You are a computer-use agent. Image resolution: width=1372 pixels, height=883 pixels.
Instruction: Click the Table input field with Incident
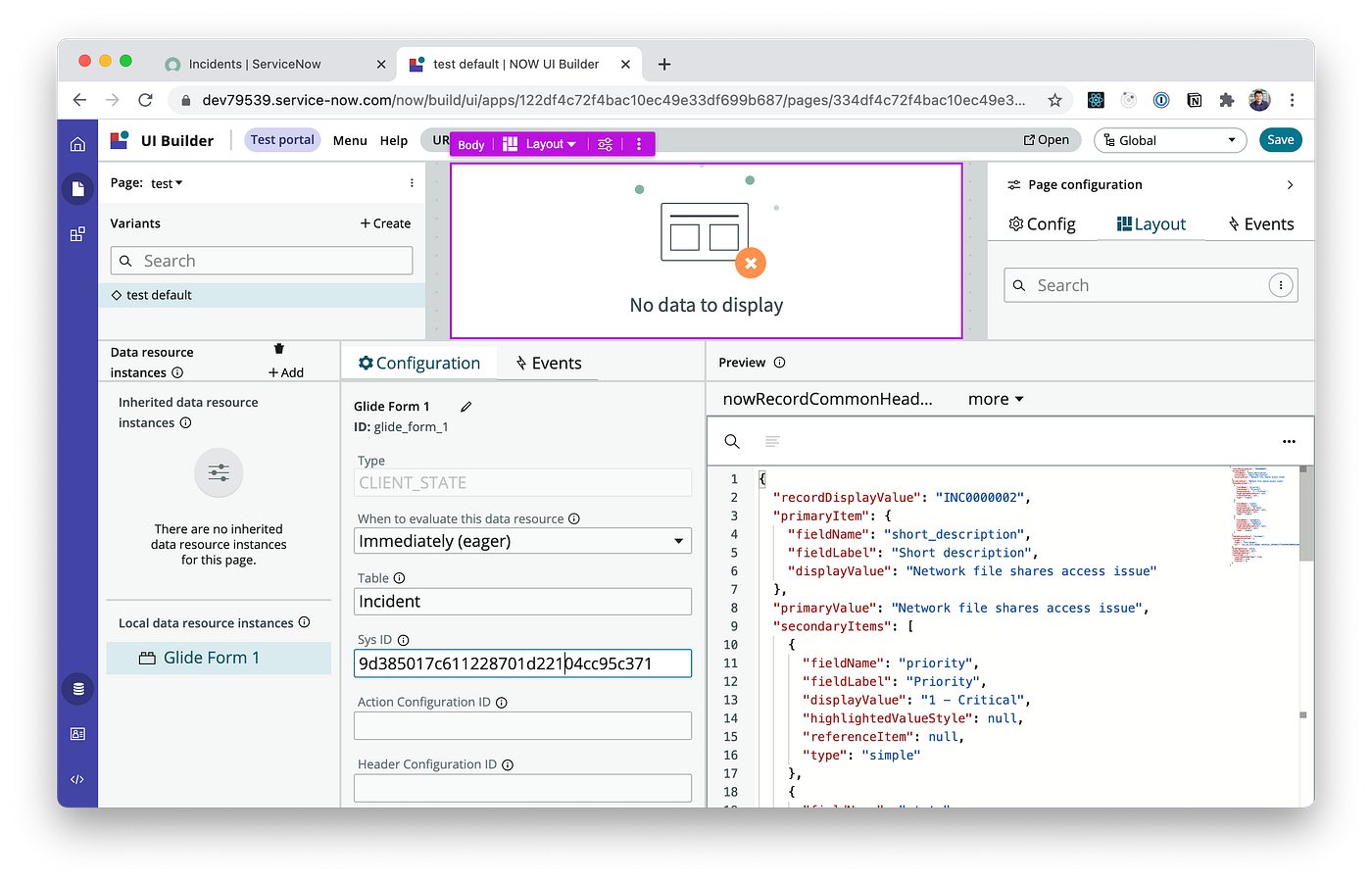[522, 602]
